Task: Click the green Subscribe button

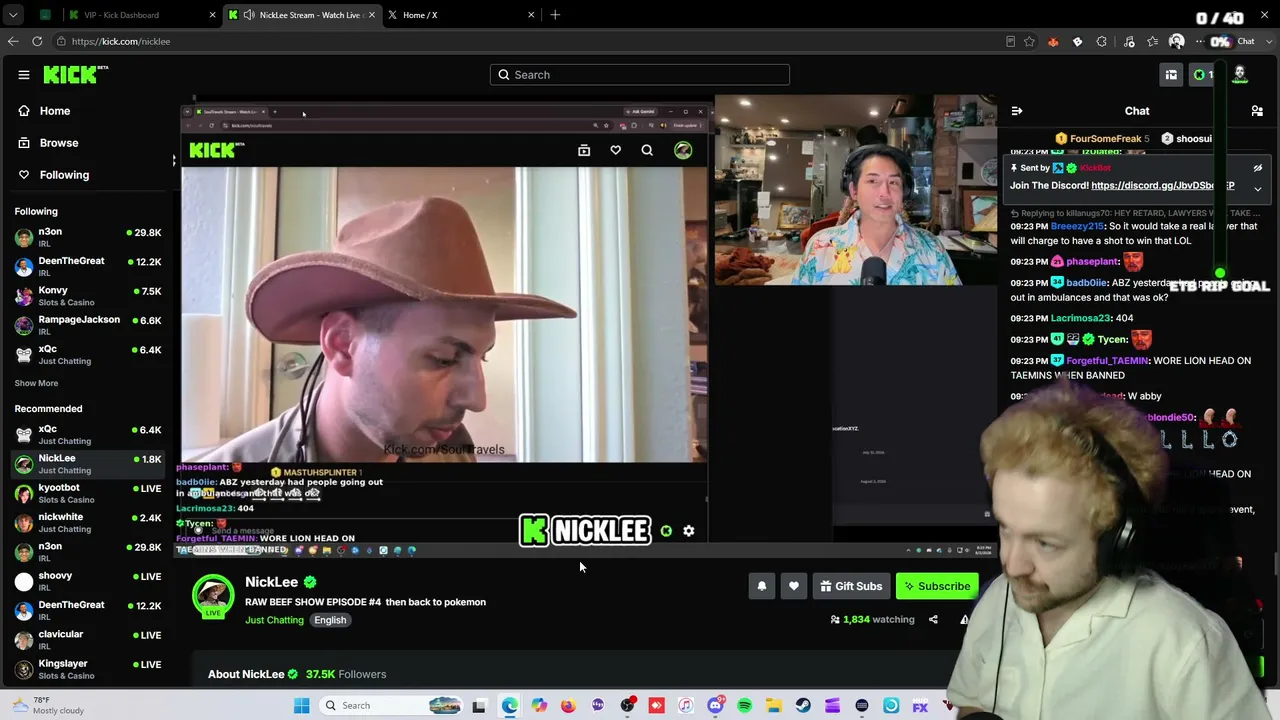Action: tap(937, 586)
